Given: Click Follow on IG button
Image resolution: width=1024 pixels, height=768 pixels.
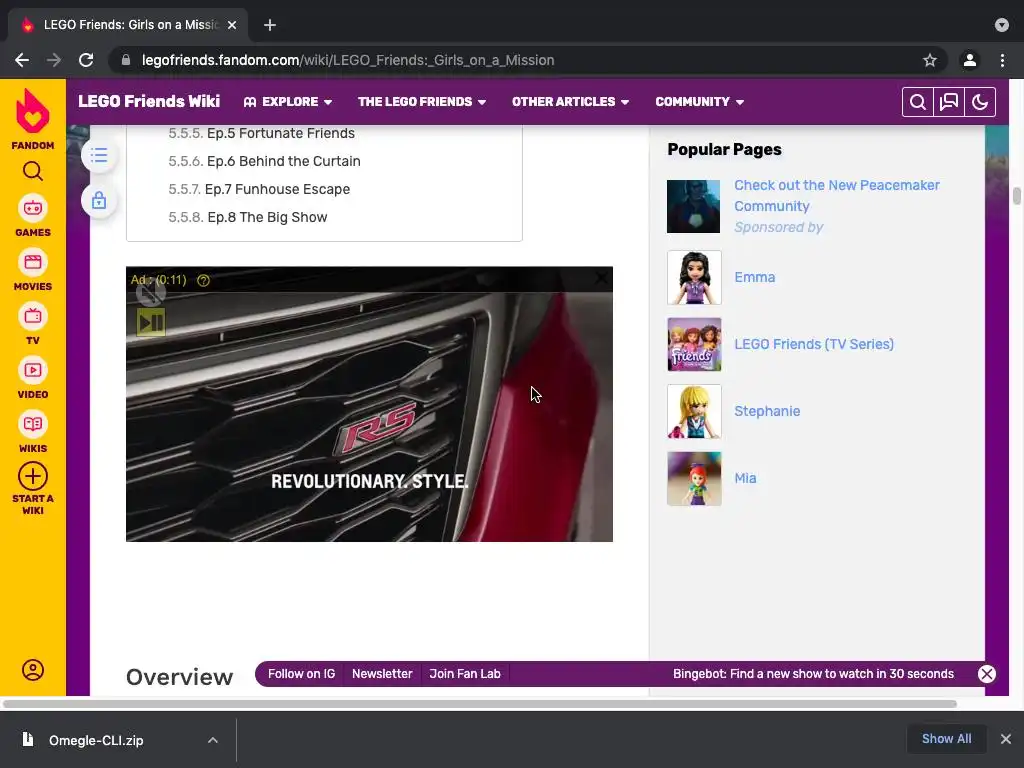Looking at the screenshot, I should coord(301,674).
